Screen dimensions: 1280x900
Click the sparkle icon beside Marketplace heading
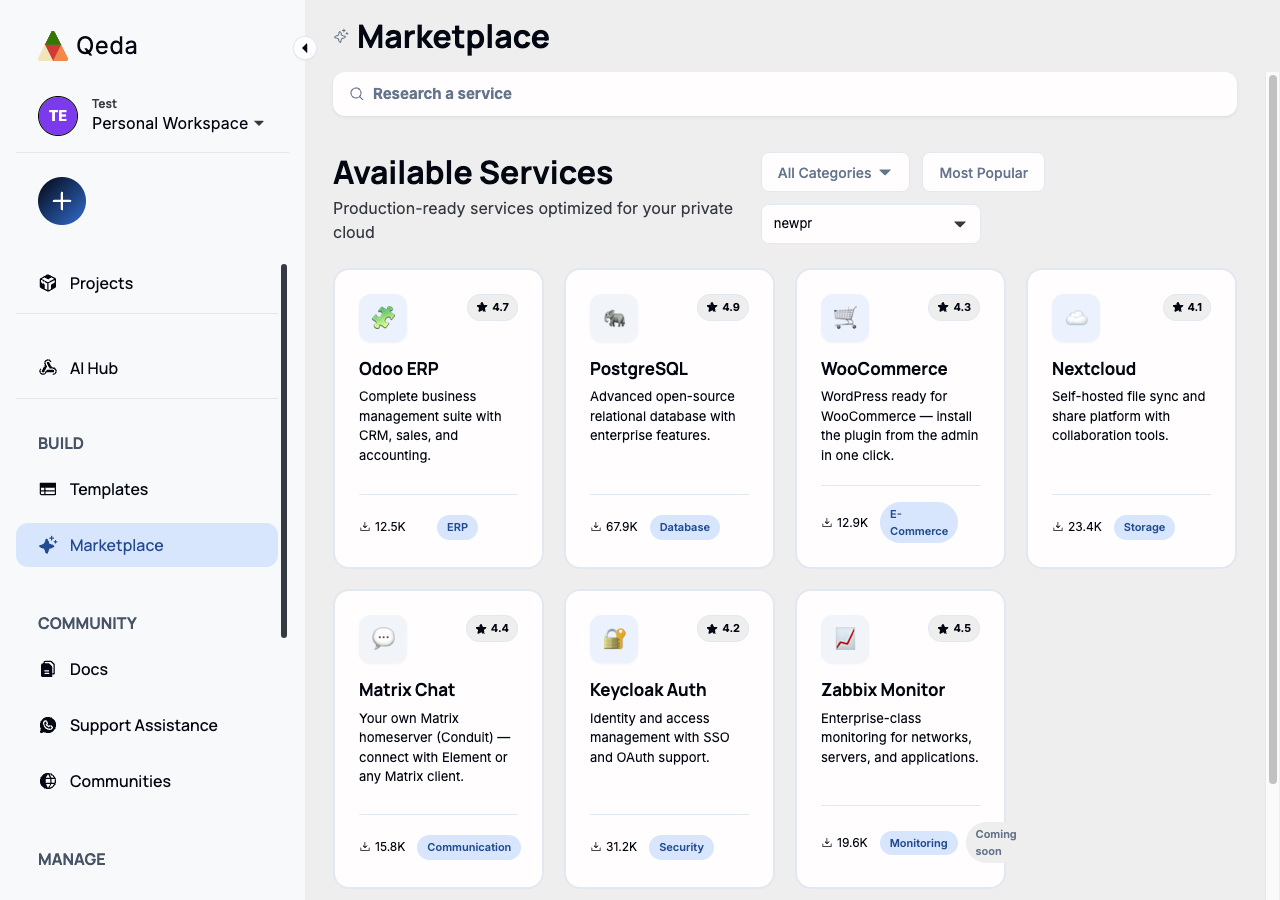341,36
